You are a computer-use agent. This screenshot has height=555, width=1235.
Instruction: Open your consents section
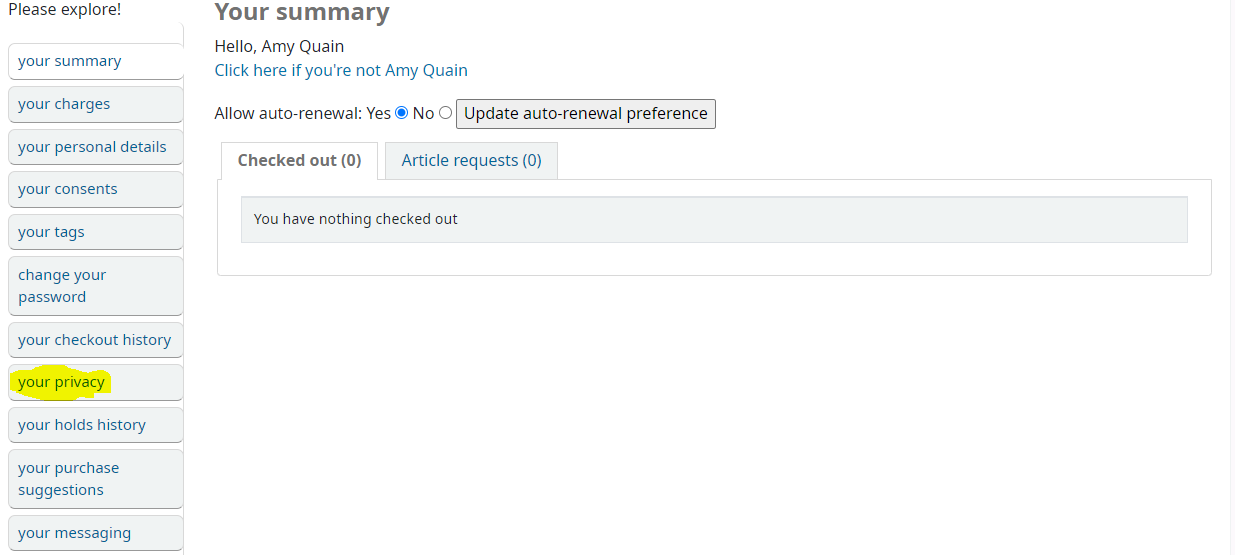(x=96, y=189)
